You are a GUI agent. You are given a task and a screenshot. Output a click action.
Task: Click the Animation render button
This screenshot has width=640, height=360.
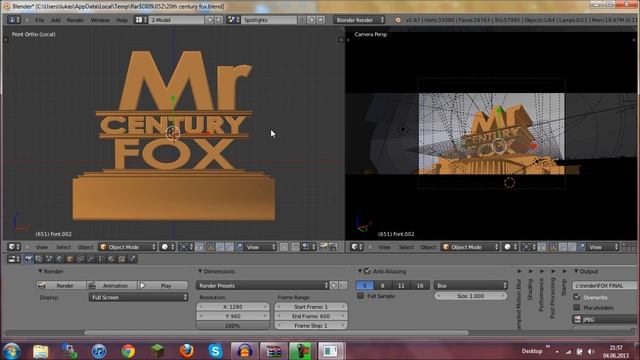pyautogui.click(x=112, y=285)
